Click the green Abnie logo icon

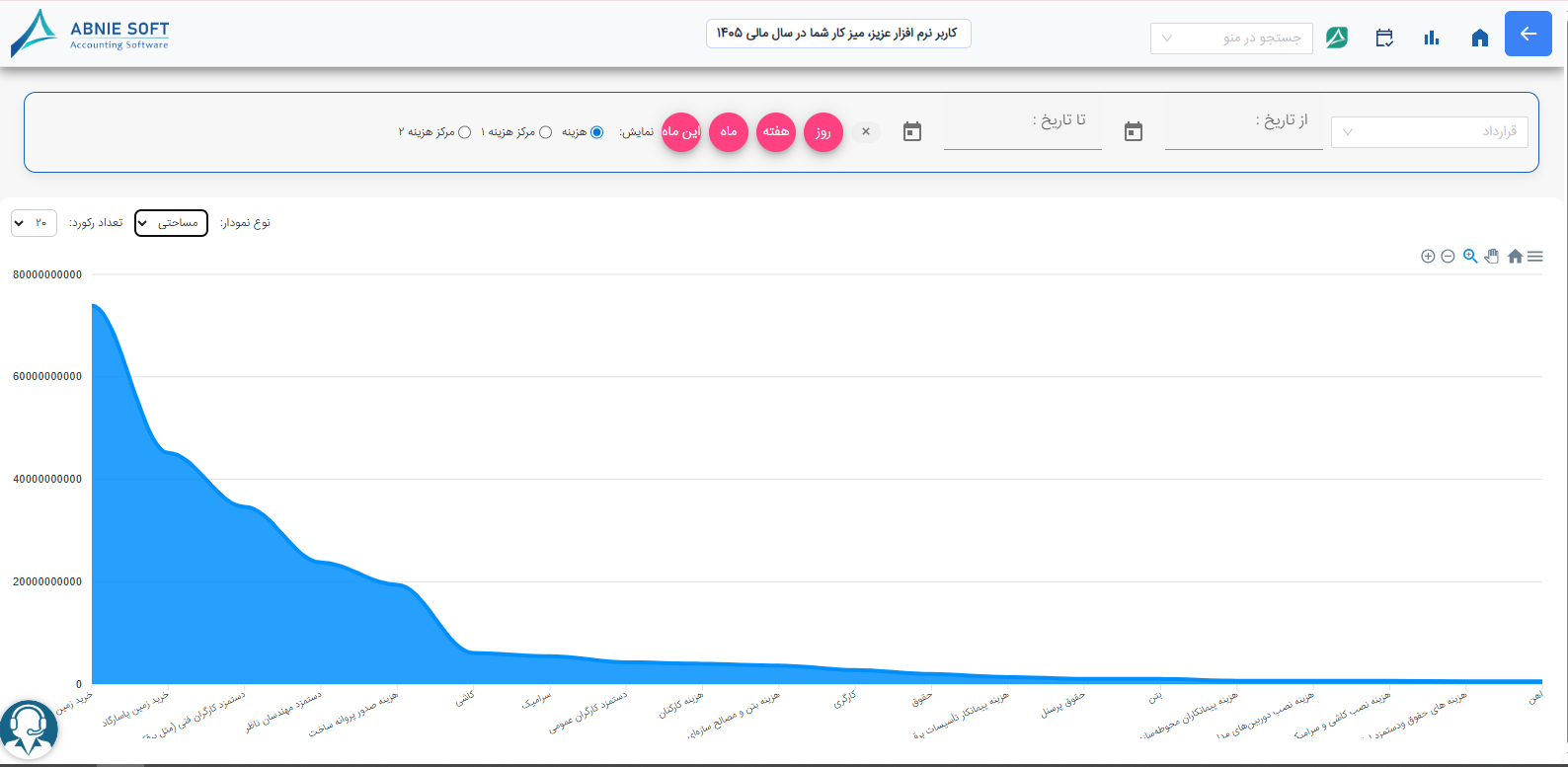pos(1337,38)
